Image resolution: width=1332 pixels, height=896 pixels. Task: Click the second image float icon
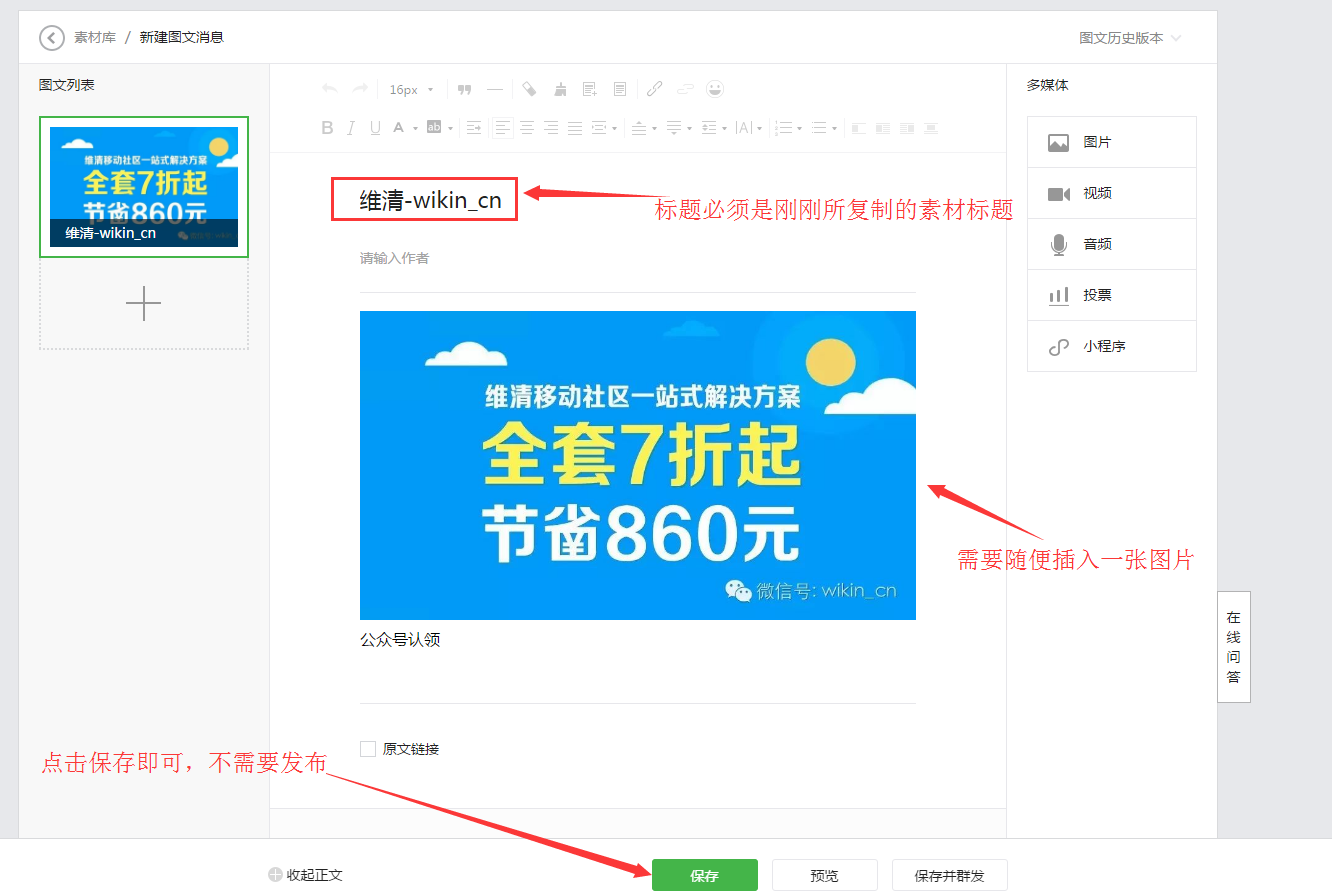[882, 128]
